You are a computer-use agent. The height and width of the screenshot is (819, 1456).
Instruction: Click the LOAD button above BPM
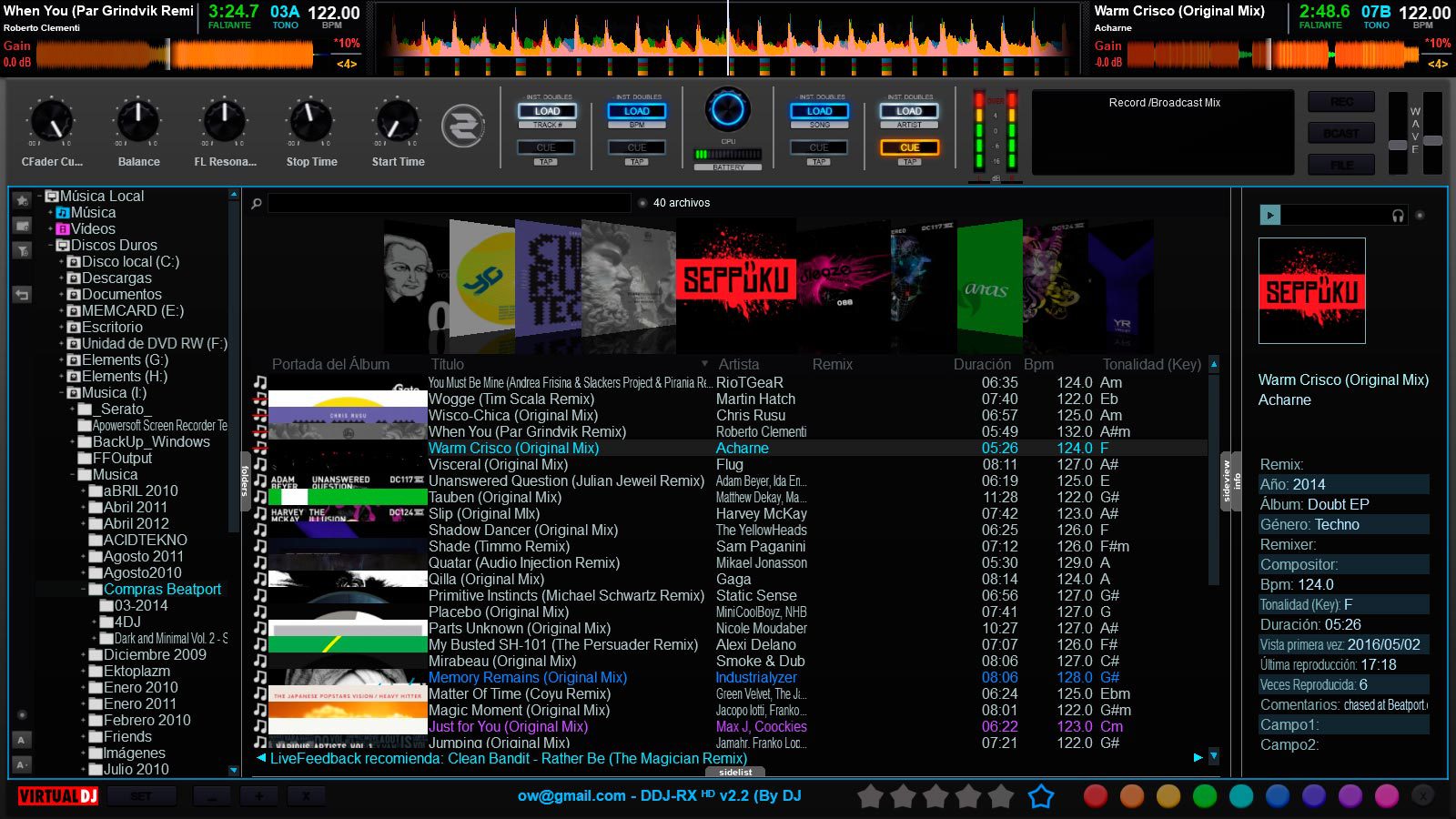637,111
